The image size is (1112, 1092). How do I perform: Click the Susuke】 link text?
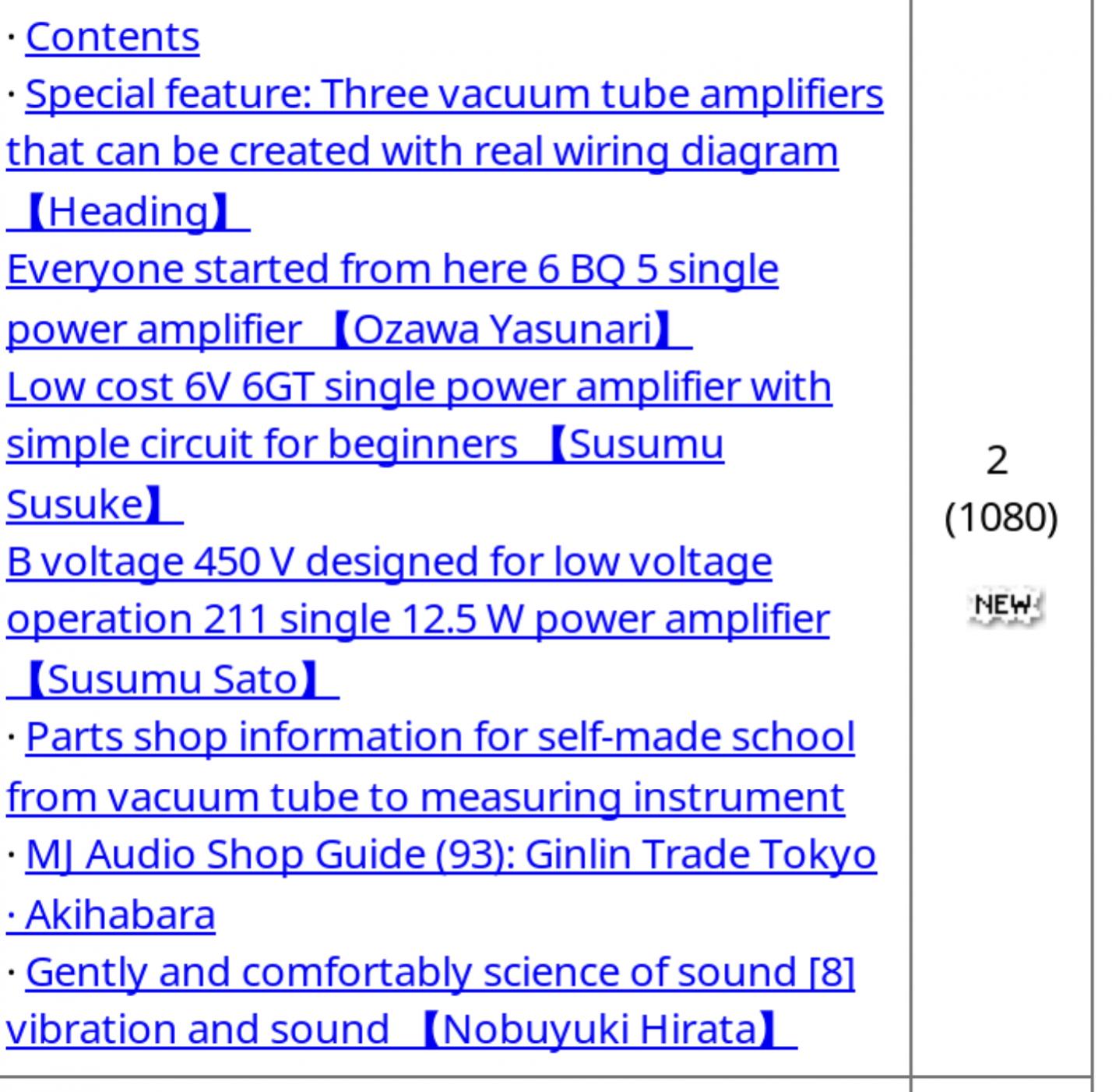[95, 505]
